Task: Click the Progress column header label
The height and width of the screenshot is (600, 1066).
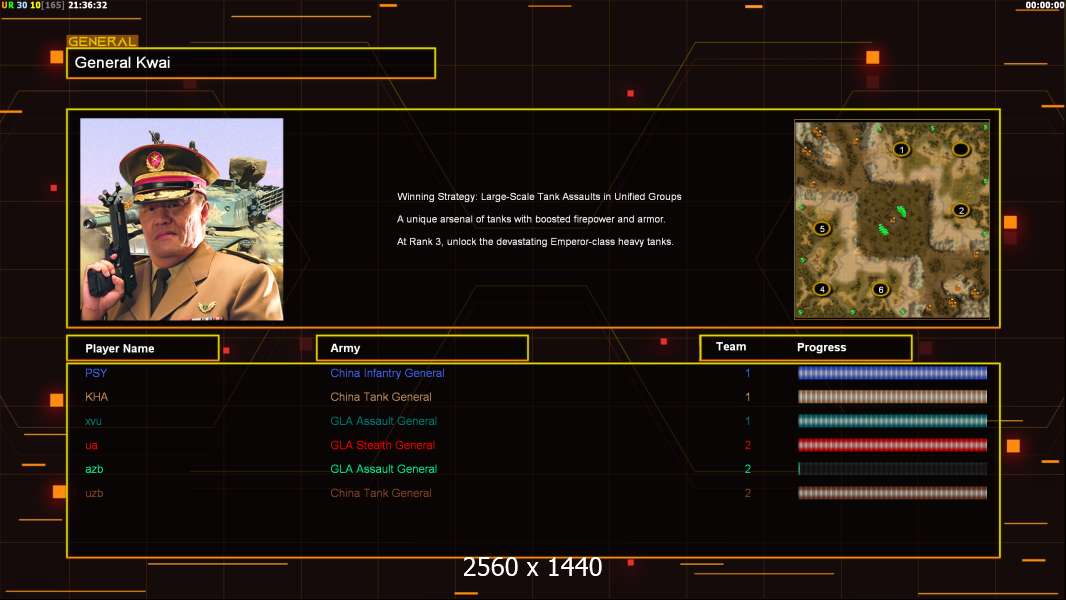Action: tap(821, 348)
